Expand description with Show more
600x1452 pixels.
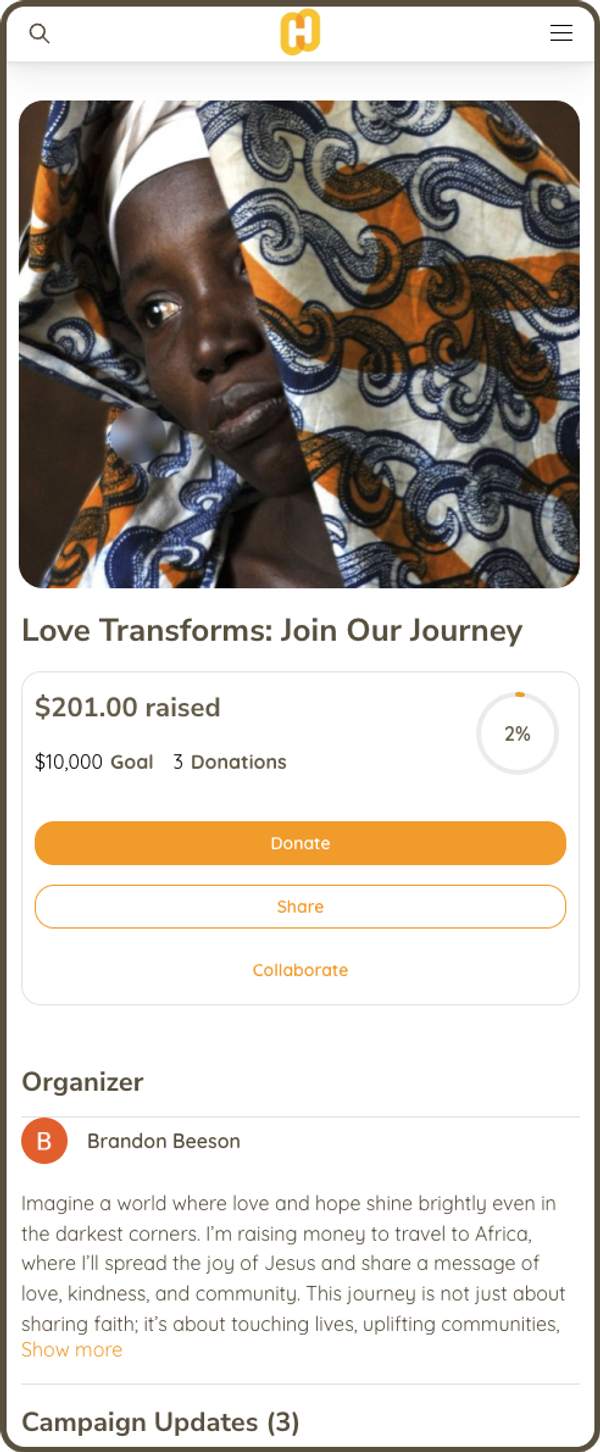(x=72, y=1349)
